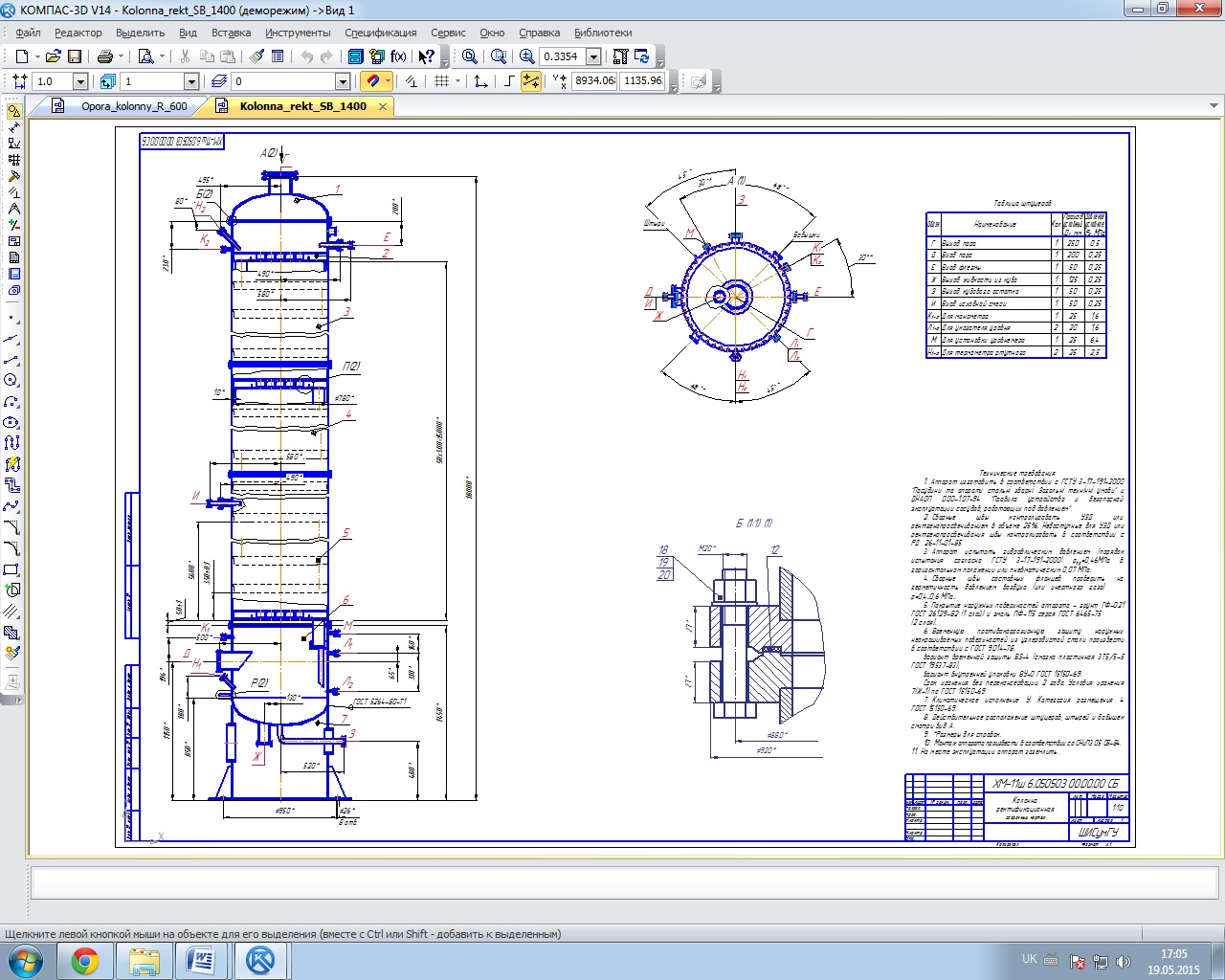Click the empty command message panel

click(x=627, y=882)
